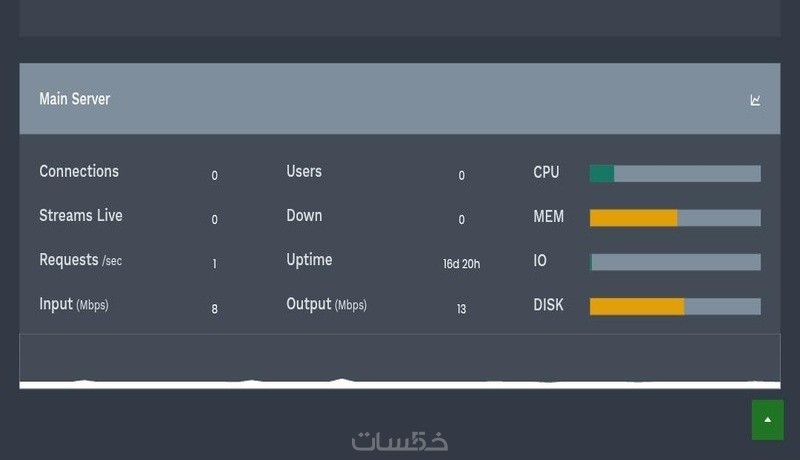
Task: Click the Requests /sec label
Action: click(80, 260)
